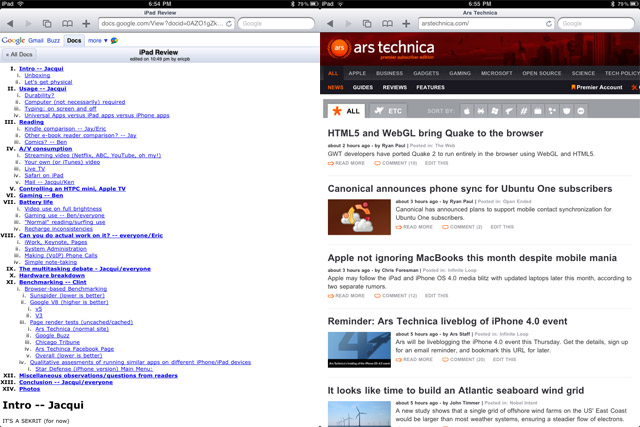This screenshot has width=640, height=427.
Task: Open 'Apple not ignoring MacBooks' headline
Action: 472,258
